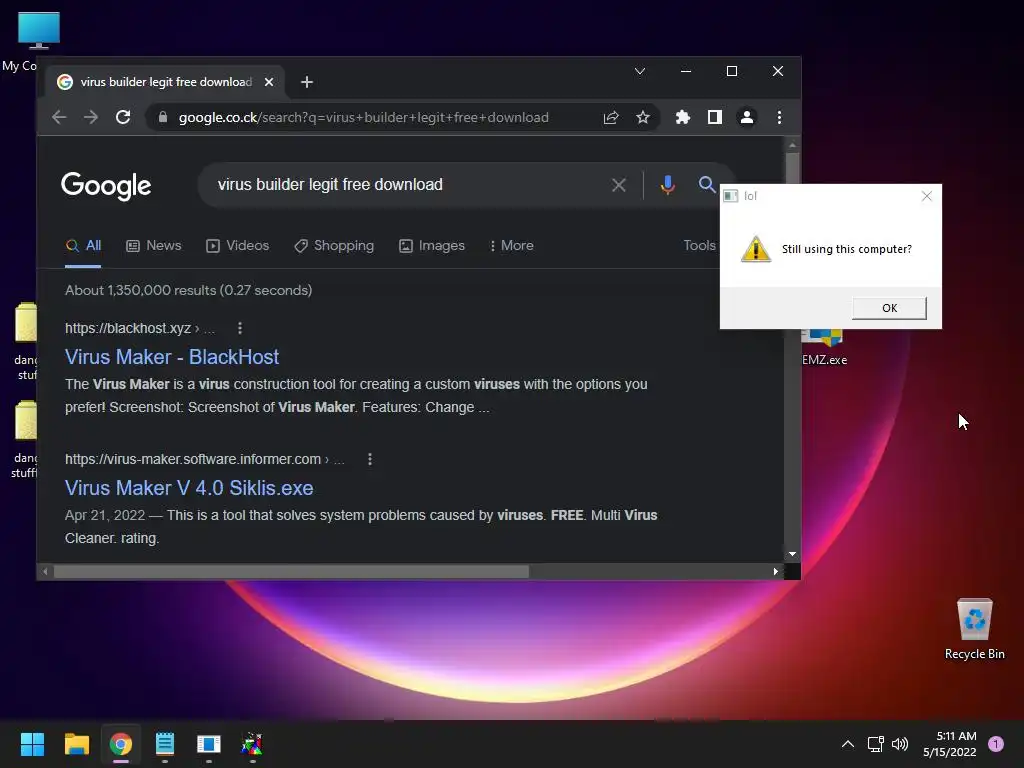Go back with Chrome's back arrow
The image size is (1024, 768).
click(59, 118)
